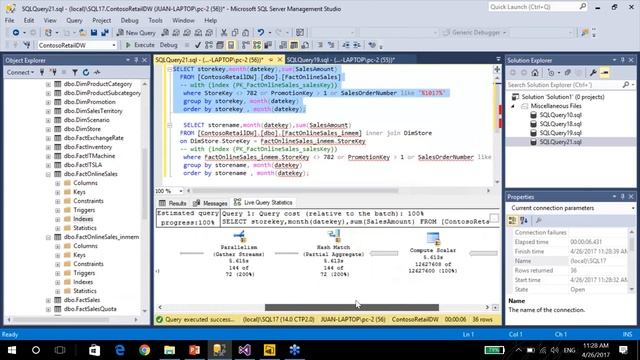Open the File menu
Screen dimensions: 640x360
point(9,20)
